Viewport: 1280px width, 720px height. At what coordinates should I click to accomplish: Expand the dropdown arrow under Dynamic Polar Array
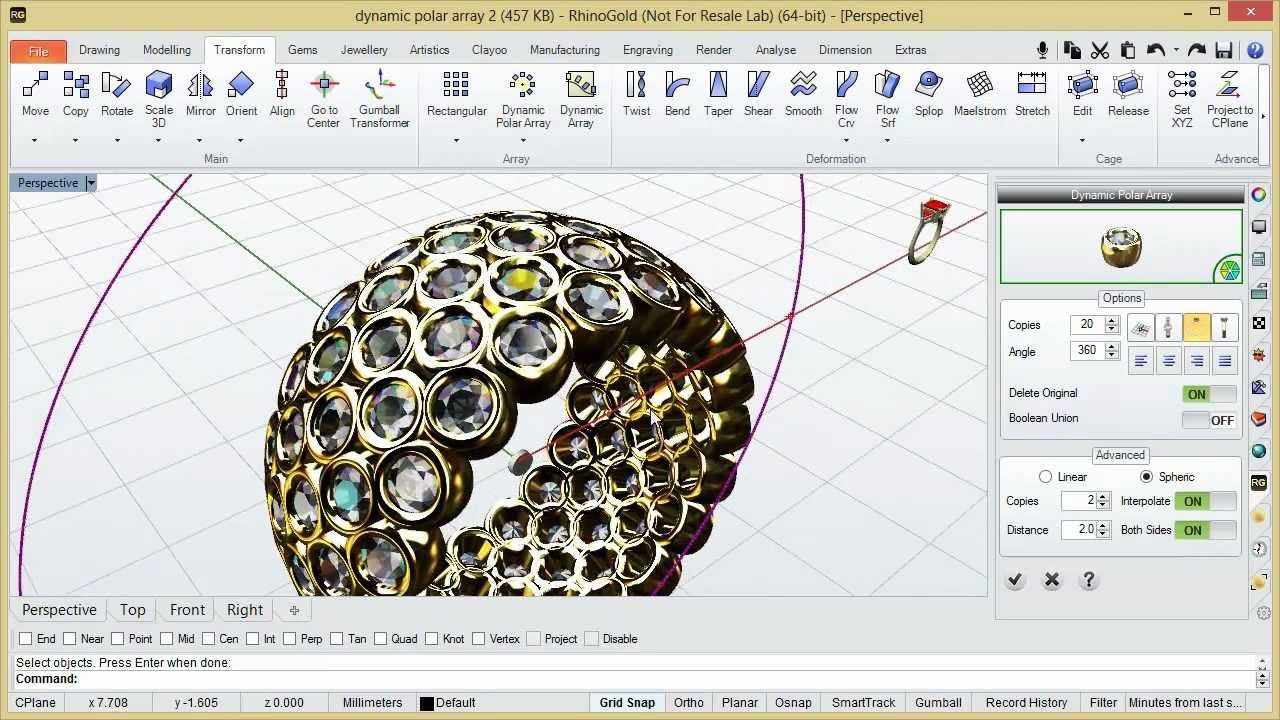523,140
